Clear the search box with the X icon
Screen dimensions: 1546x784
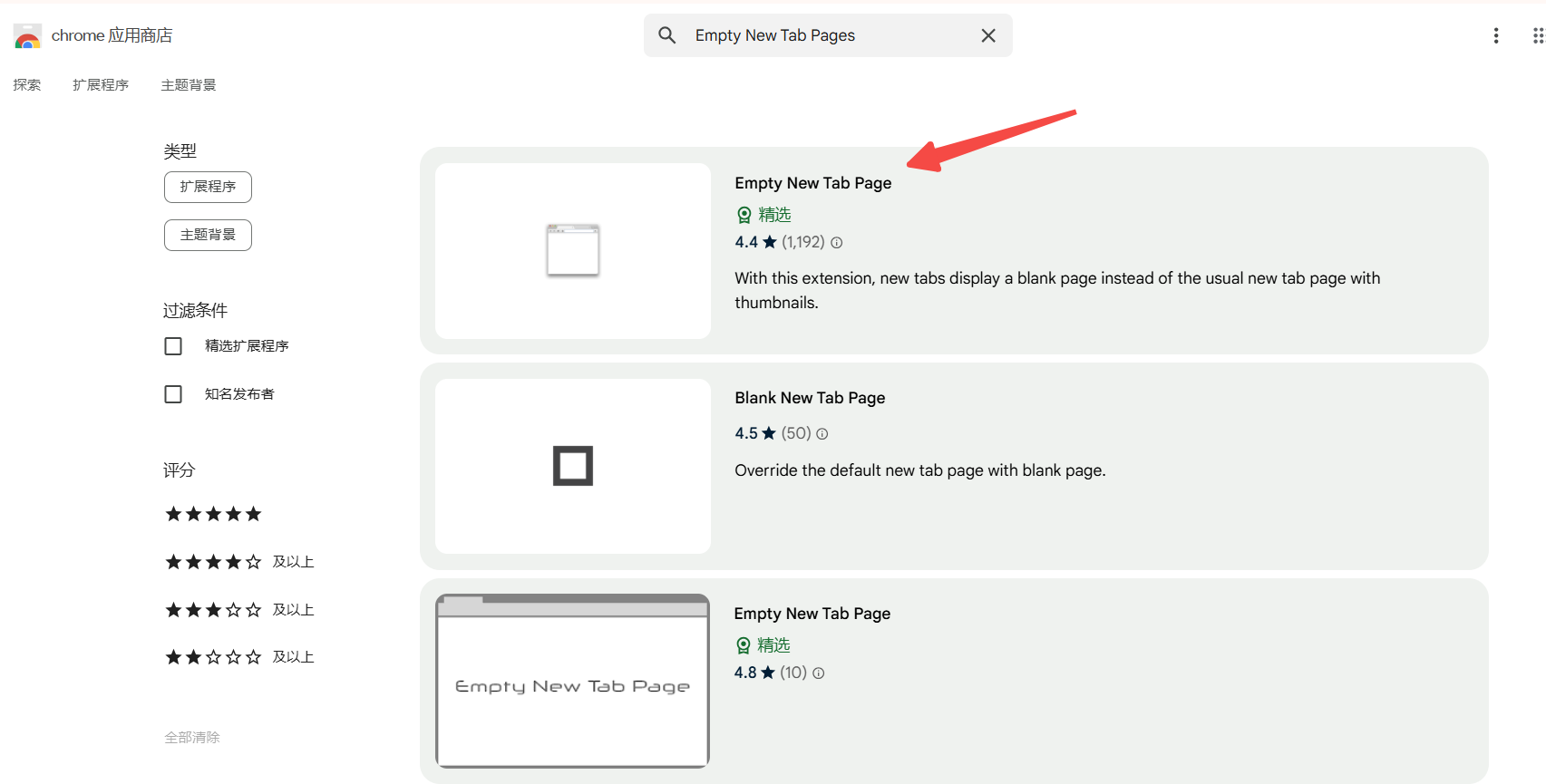click(x=988, y=35)
